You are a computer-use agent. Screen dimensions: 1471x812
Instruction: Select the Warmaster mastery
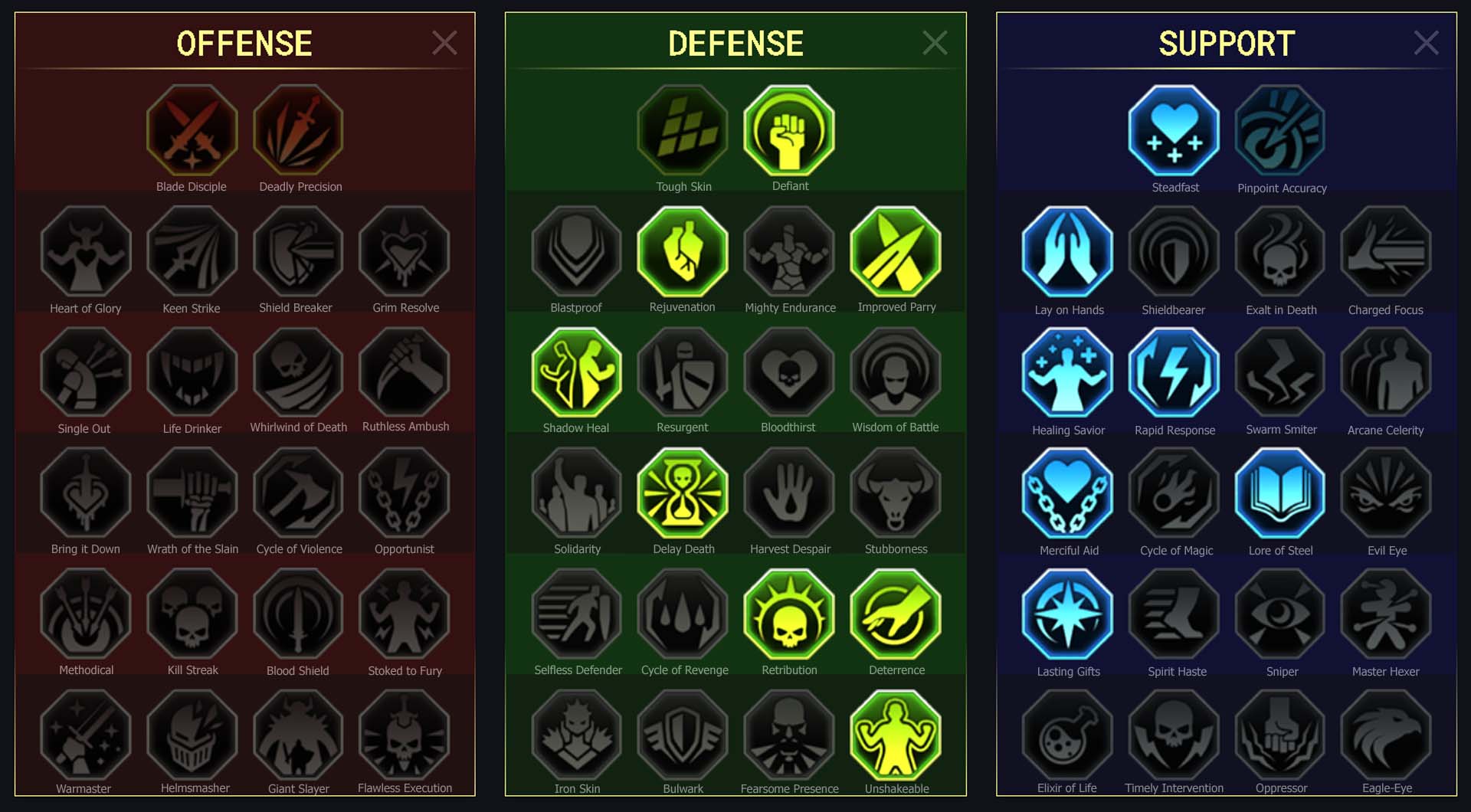(x=85, y=735)
